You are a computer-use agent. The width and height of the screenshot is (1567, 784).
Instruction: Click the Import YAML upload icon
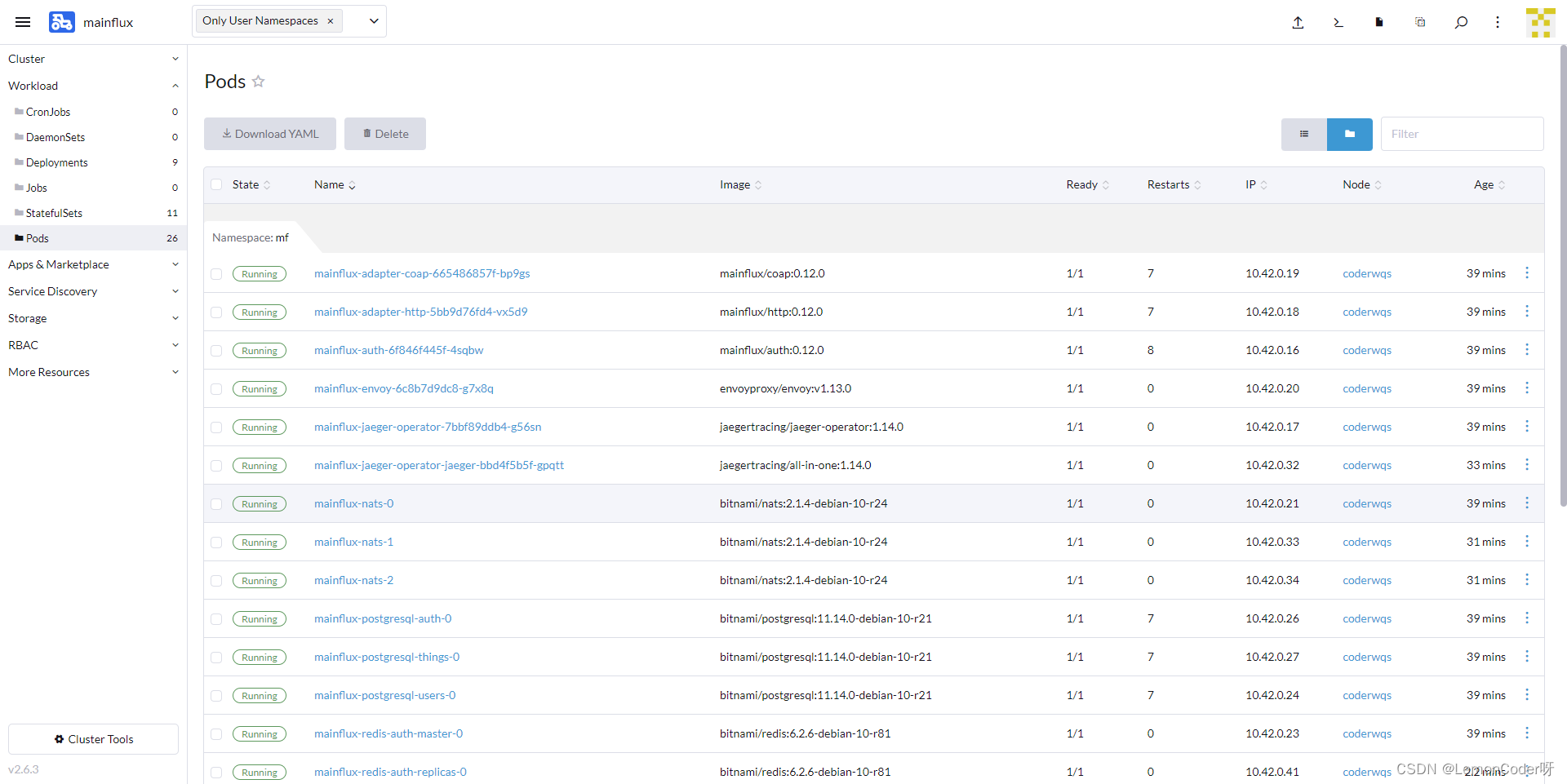tap(1298, 22)
